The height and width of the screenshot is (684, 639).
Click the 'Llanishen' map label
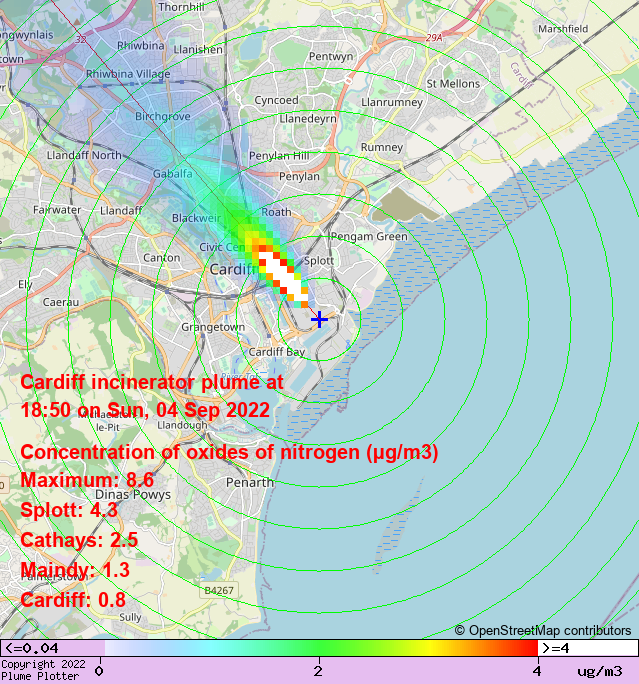[x=198, y=50]
